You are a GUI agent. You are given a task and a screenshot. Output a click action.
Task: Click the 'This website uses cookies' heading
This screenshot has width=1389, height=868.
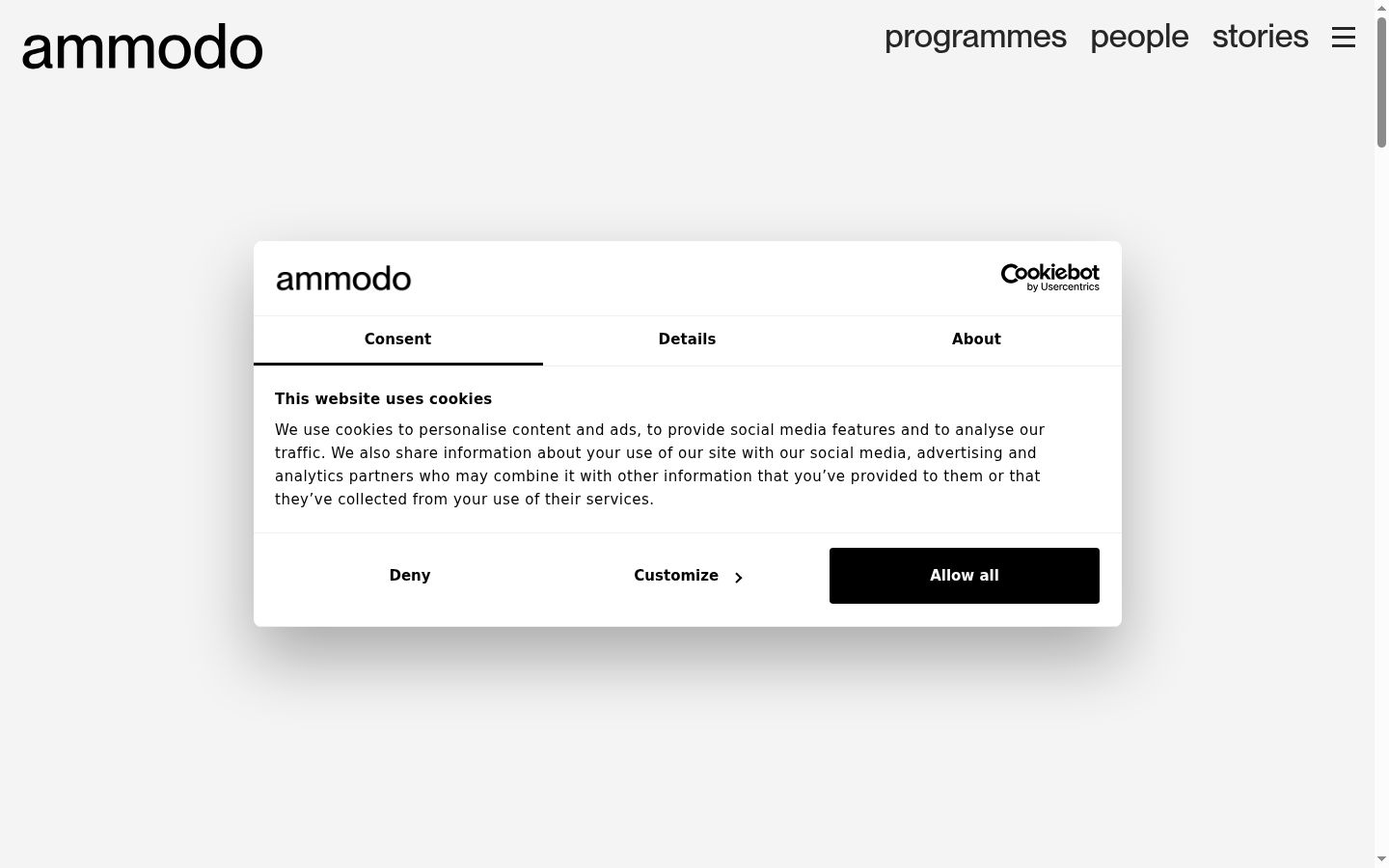383,399
